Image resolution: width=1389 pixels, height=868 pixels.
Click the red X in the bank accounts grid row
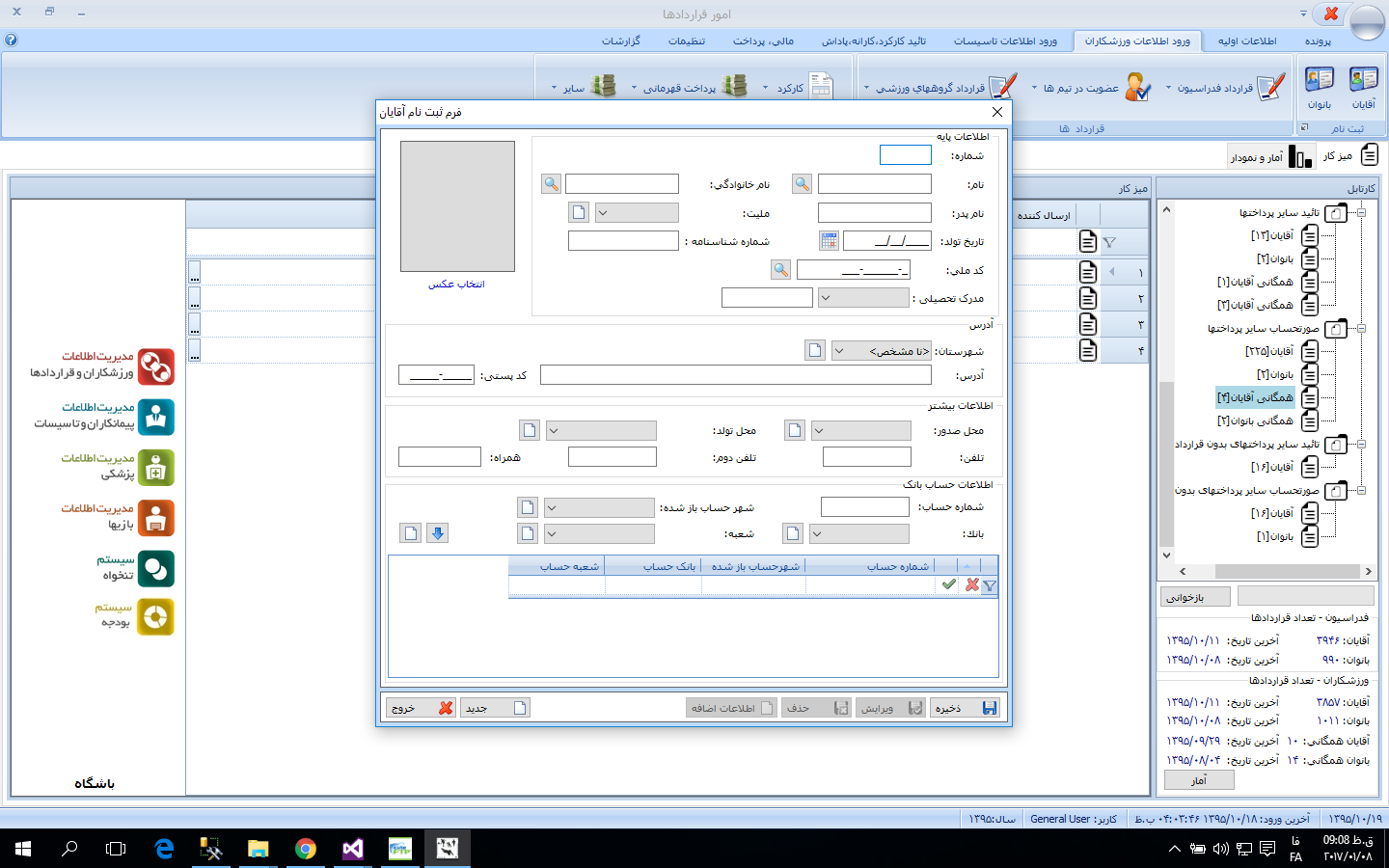[x=971, y=584]
